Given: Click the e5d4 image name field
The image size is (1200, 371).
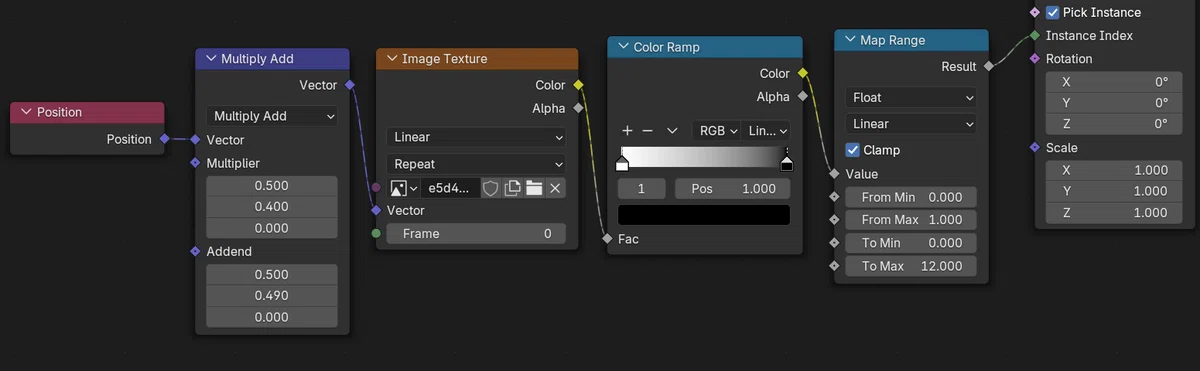Looking at the screenshot, I should tap(450, 188).
